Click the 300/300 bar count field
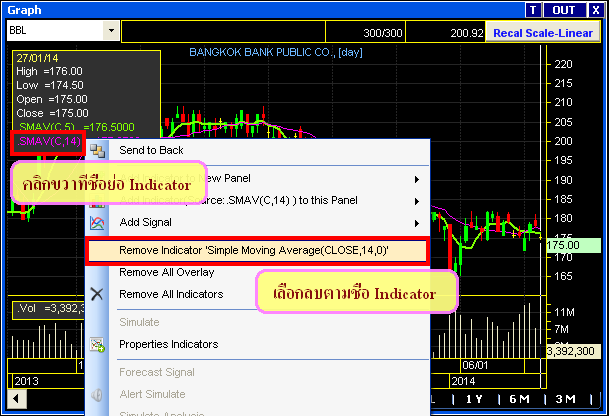609x416 pixels. pyautogui.click(x=365, y=32)
